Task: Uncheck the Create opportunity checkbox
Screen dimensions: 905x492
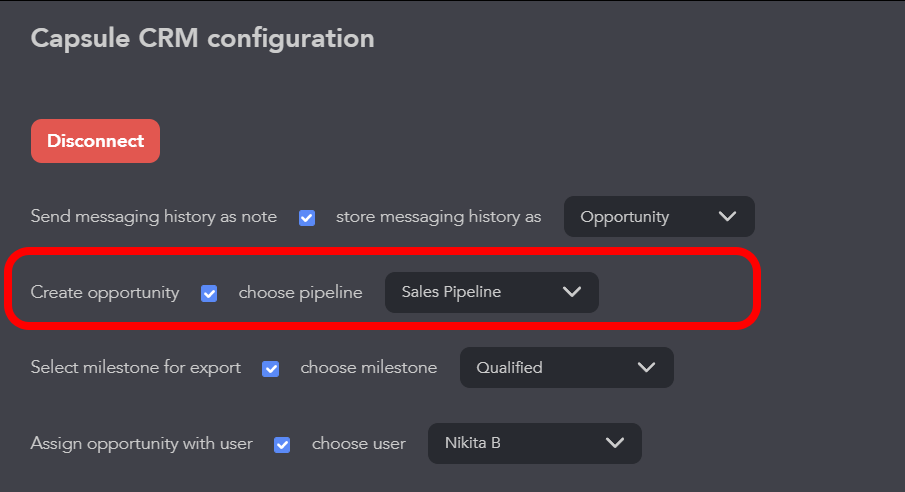Action: [209, 293]
